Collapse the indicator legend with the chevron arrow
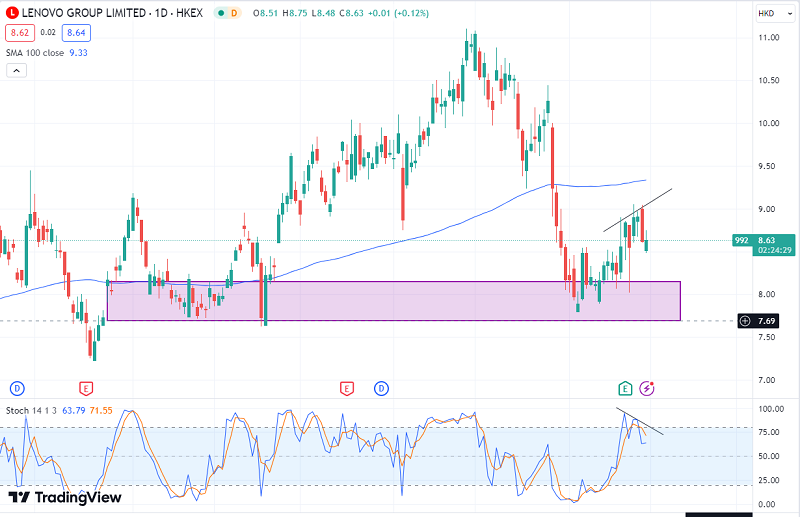 [x=16, y=71]
